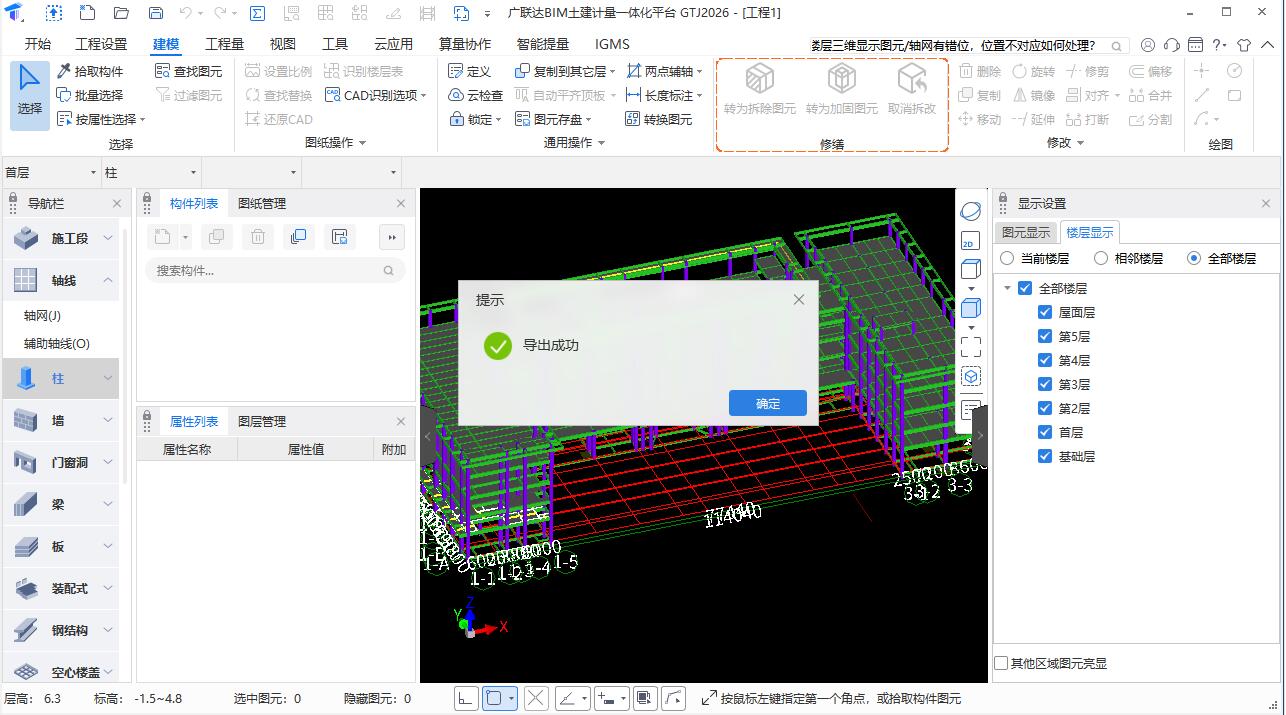The image size is (1286, 715).
Task: Uncheck the 屋面层 checkbox
Action: point(1045,312)
